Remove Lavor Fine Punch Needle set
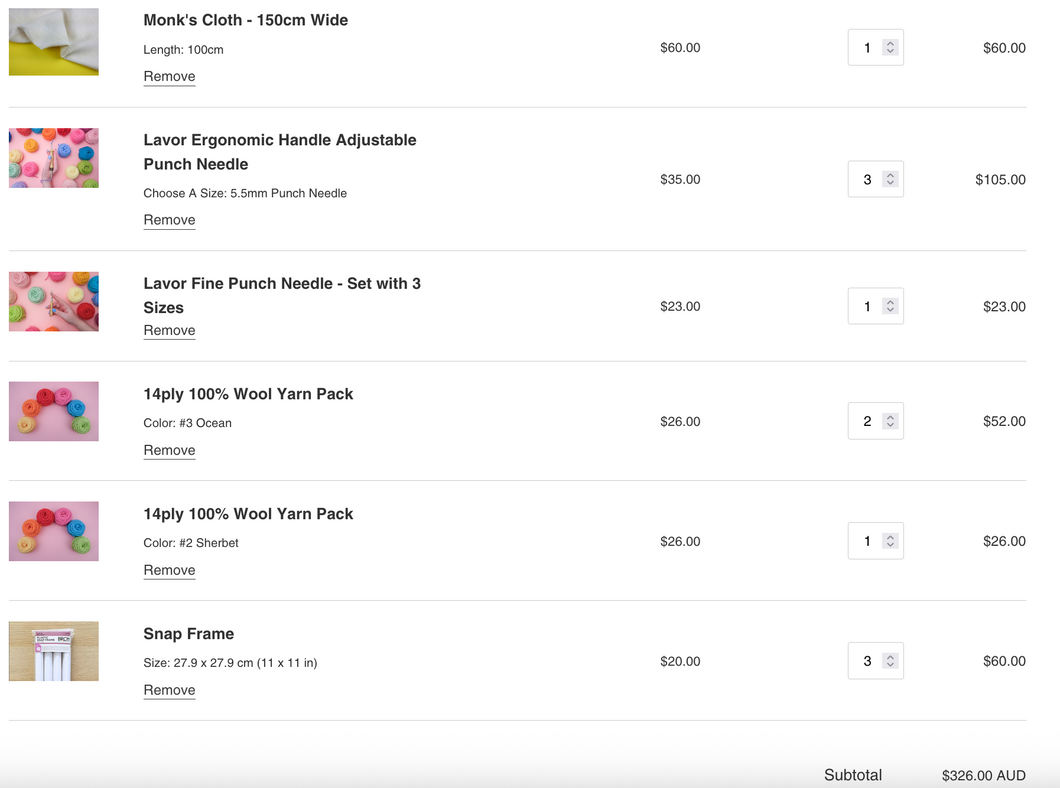The image size is (1060, 788). (169, 330)
